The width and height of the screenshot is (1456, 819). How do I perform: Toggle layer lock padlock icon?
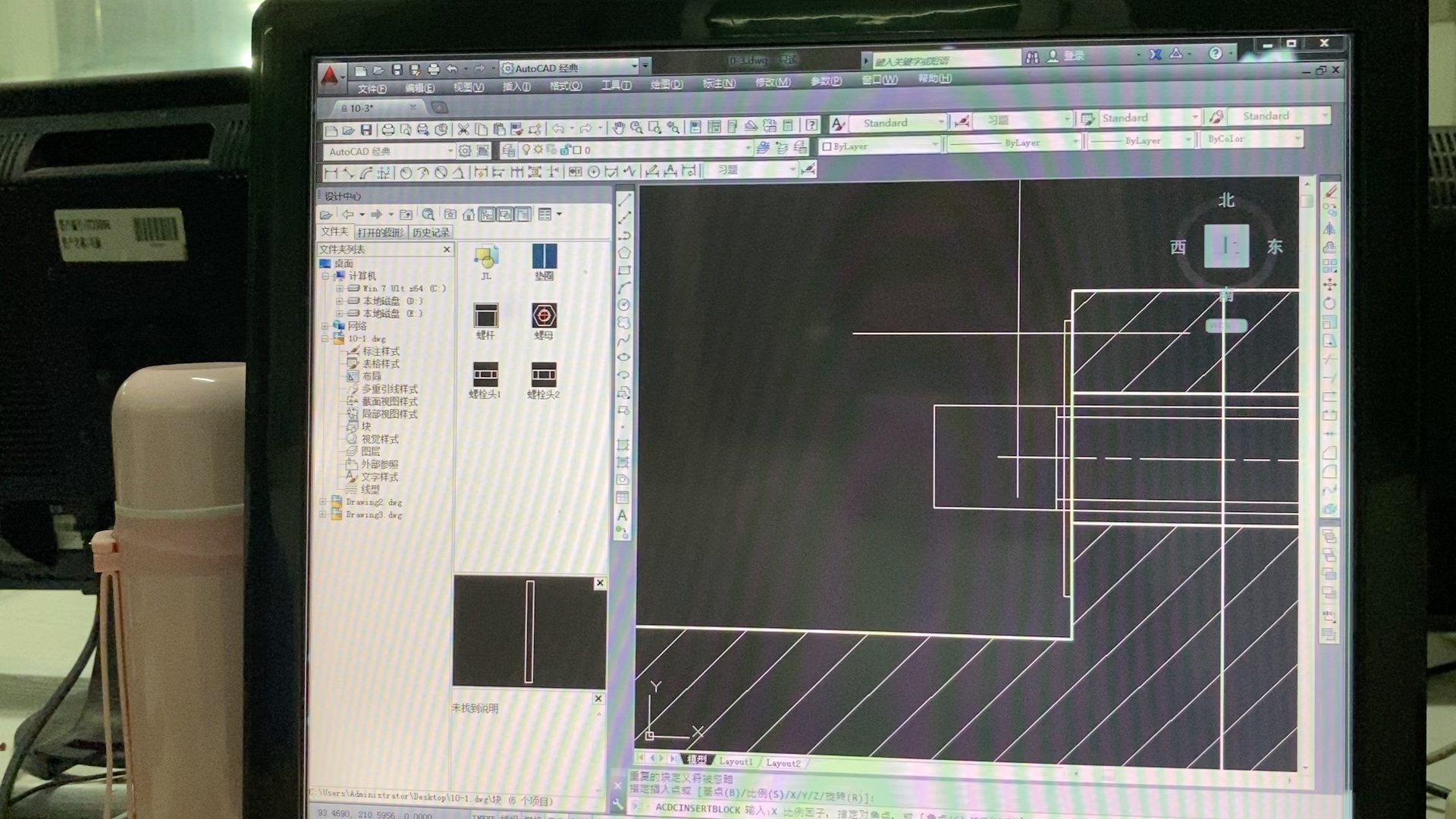point(564,150)
